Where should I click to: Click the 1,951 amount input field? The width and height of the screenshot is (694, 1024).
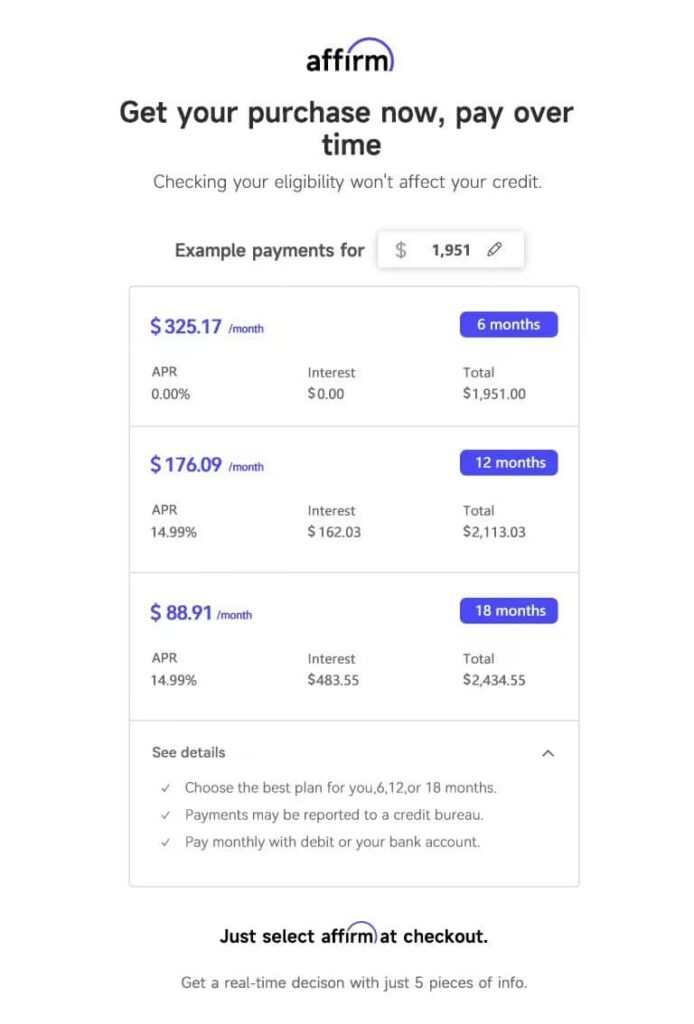tap(451, 250)
